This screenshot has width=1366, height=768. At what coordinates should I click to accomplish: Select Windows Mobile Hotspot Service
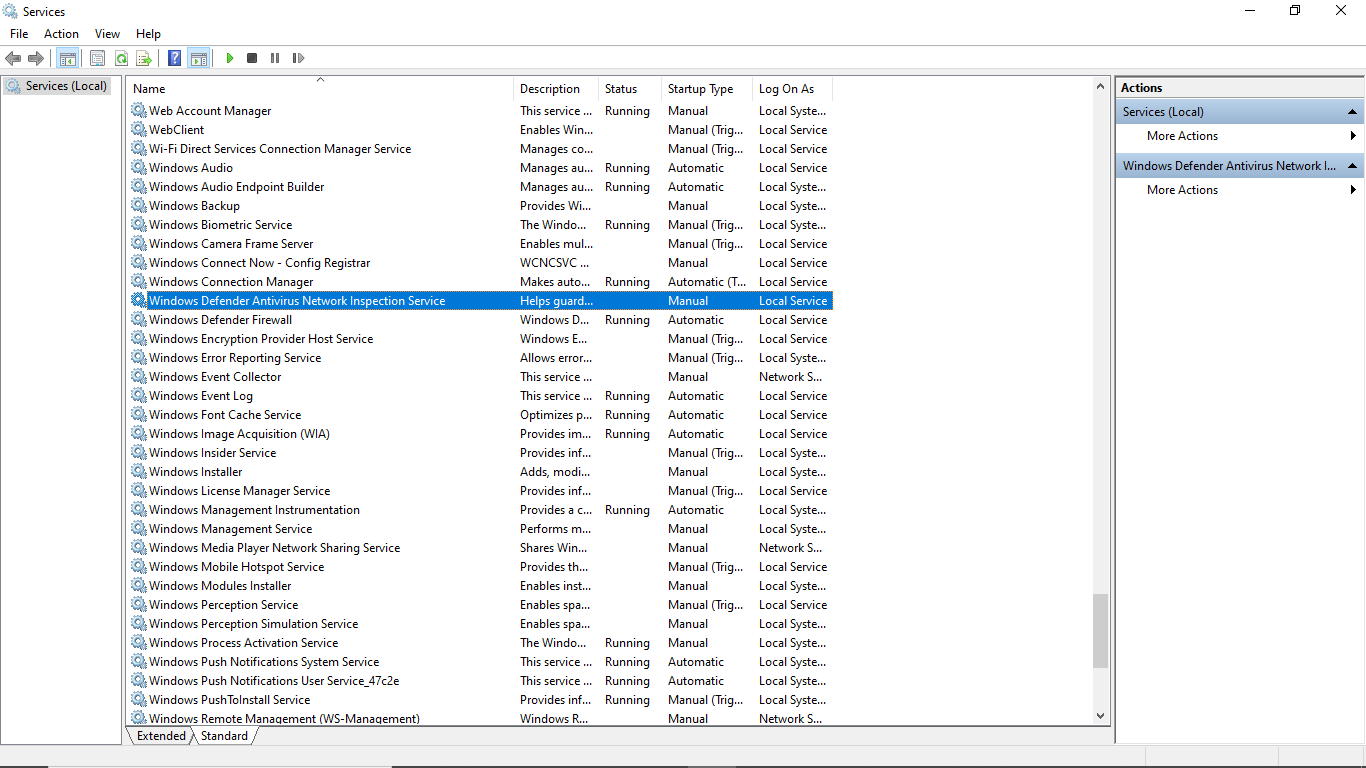[480, 567]
